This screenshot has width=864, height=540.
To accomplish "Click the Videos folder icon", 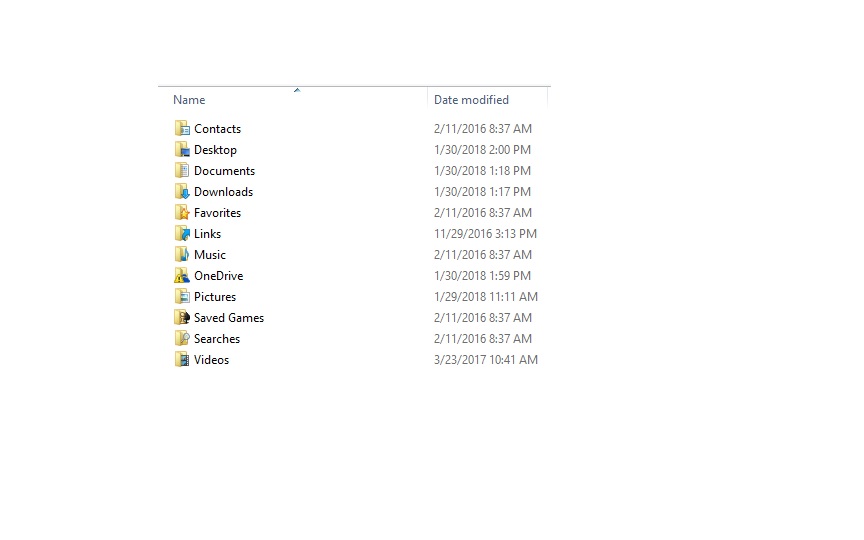I will click(x=182, y=359).
